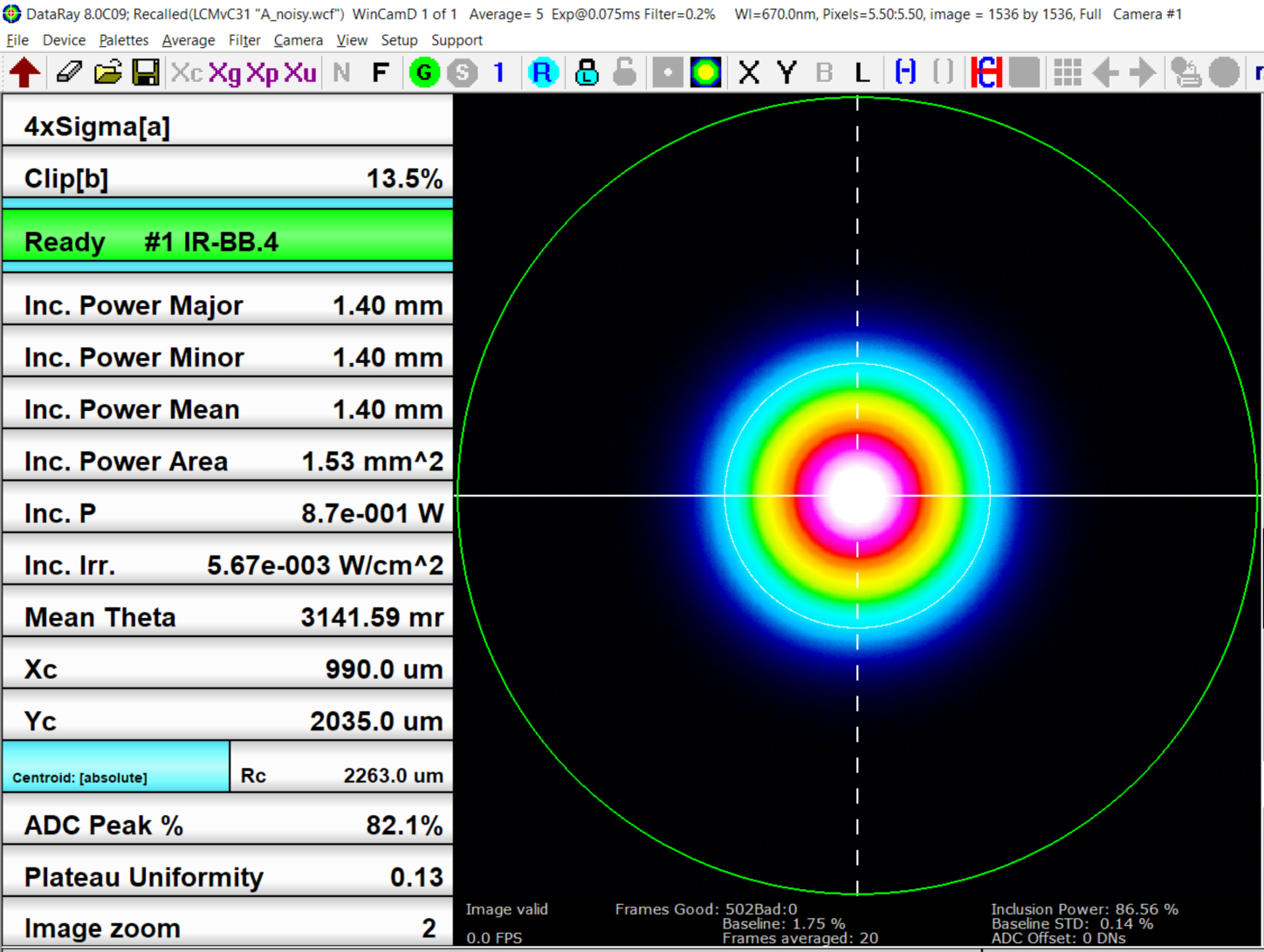Image resolution: width=1264 pixels, height=952 pixels.
Task: Select the Xp centroid mode icon
Action: [x=262, y=72]
